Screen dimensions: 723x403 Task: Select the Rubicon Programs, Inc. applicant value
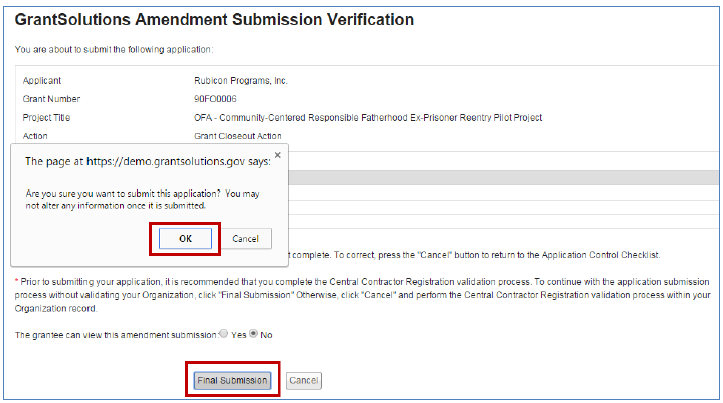click(x=241, y=80)
